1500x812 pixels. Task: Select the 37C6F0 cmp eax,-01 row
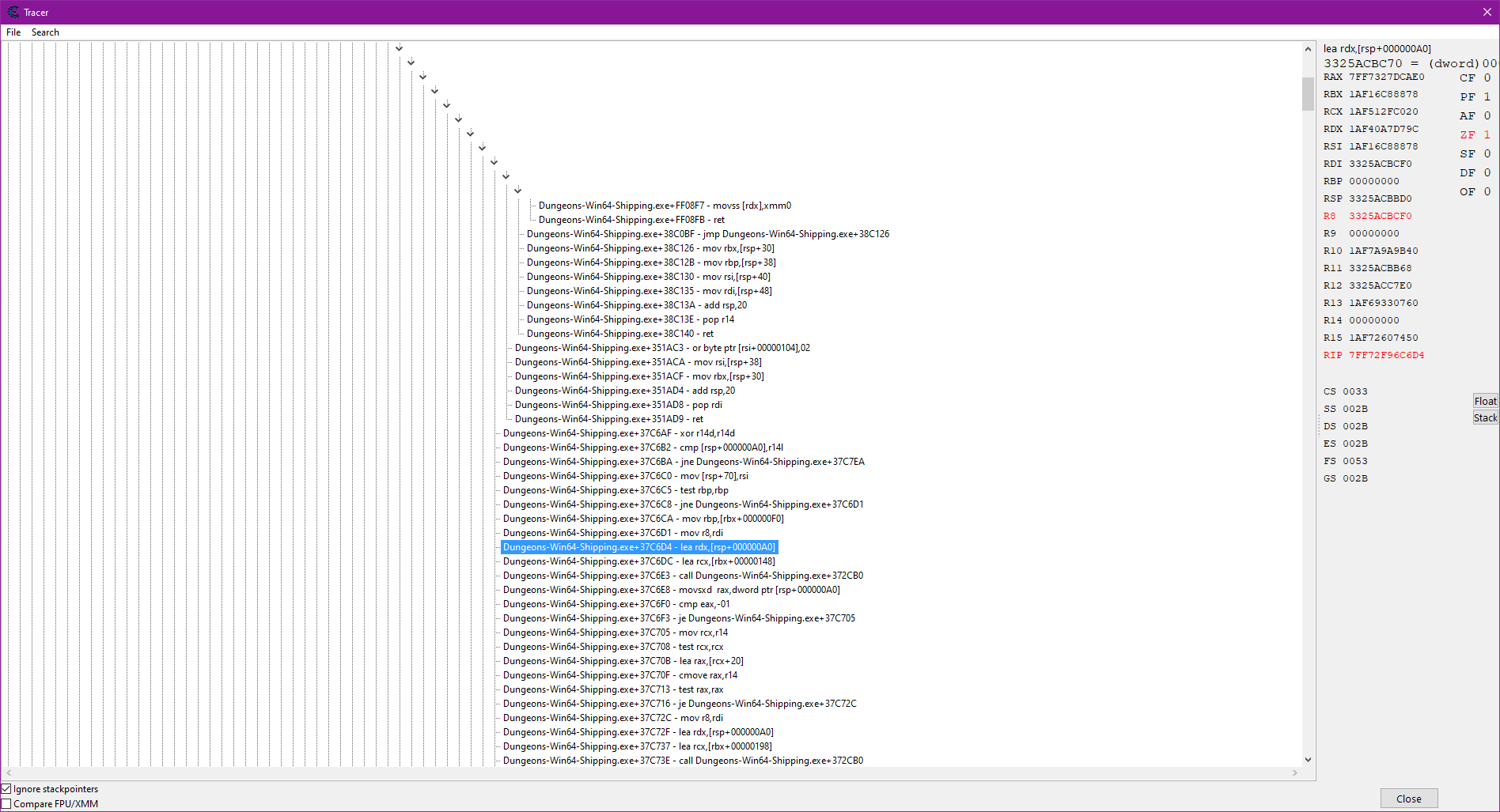(616, 604)
